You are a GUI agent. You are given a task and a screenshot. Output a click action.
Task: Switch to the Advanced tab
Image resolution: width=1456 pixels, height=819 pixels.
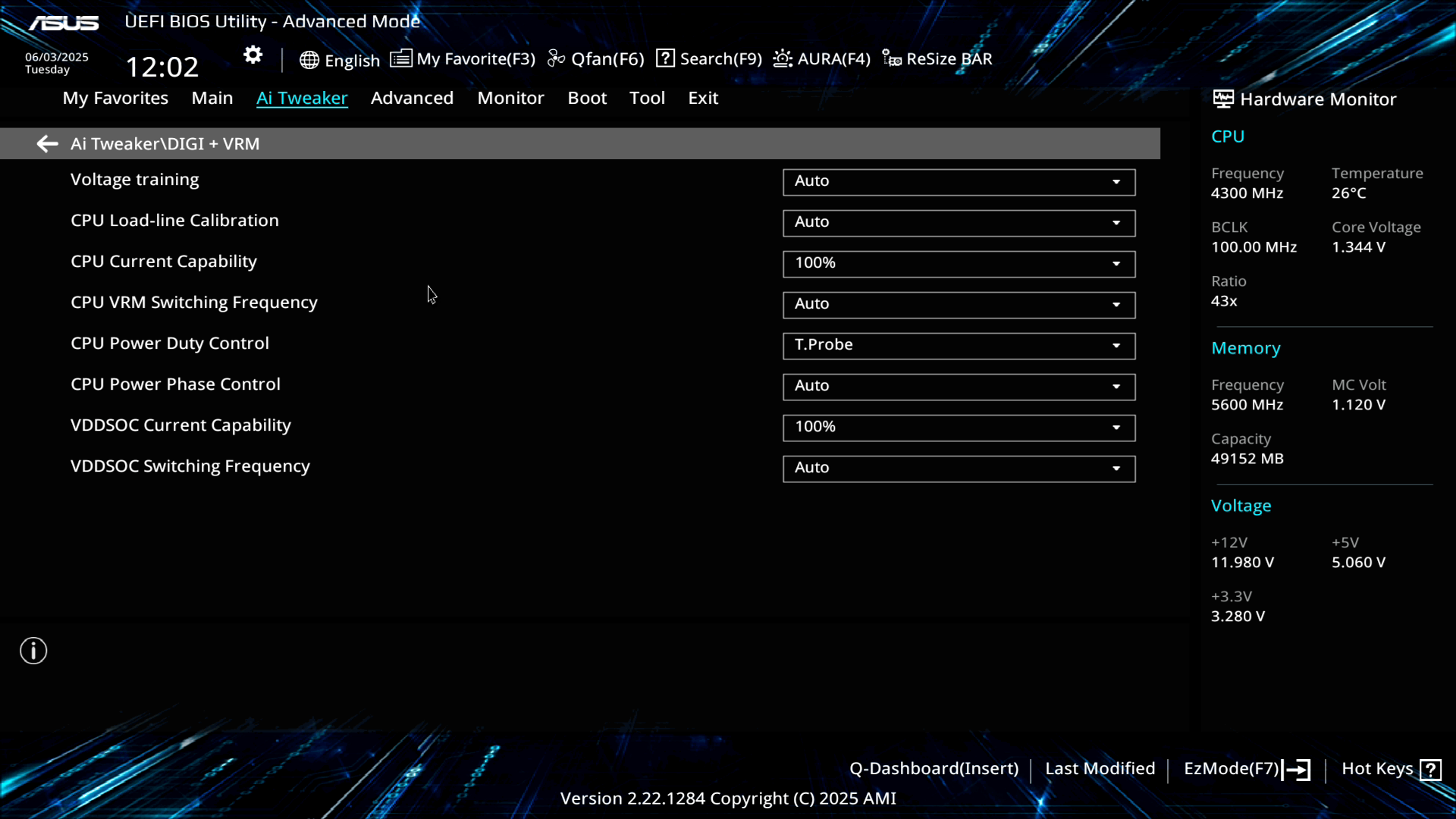[x=412, y=98]
